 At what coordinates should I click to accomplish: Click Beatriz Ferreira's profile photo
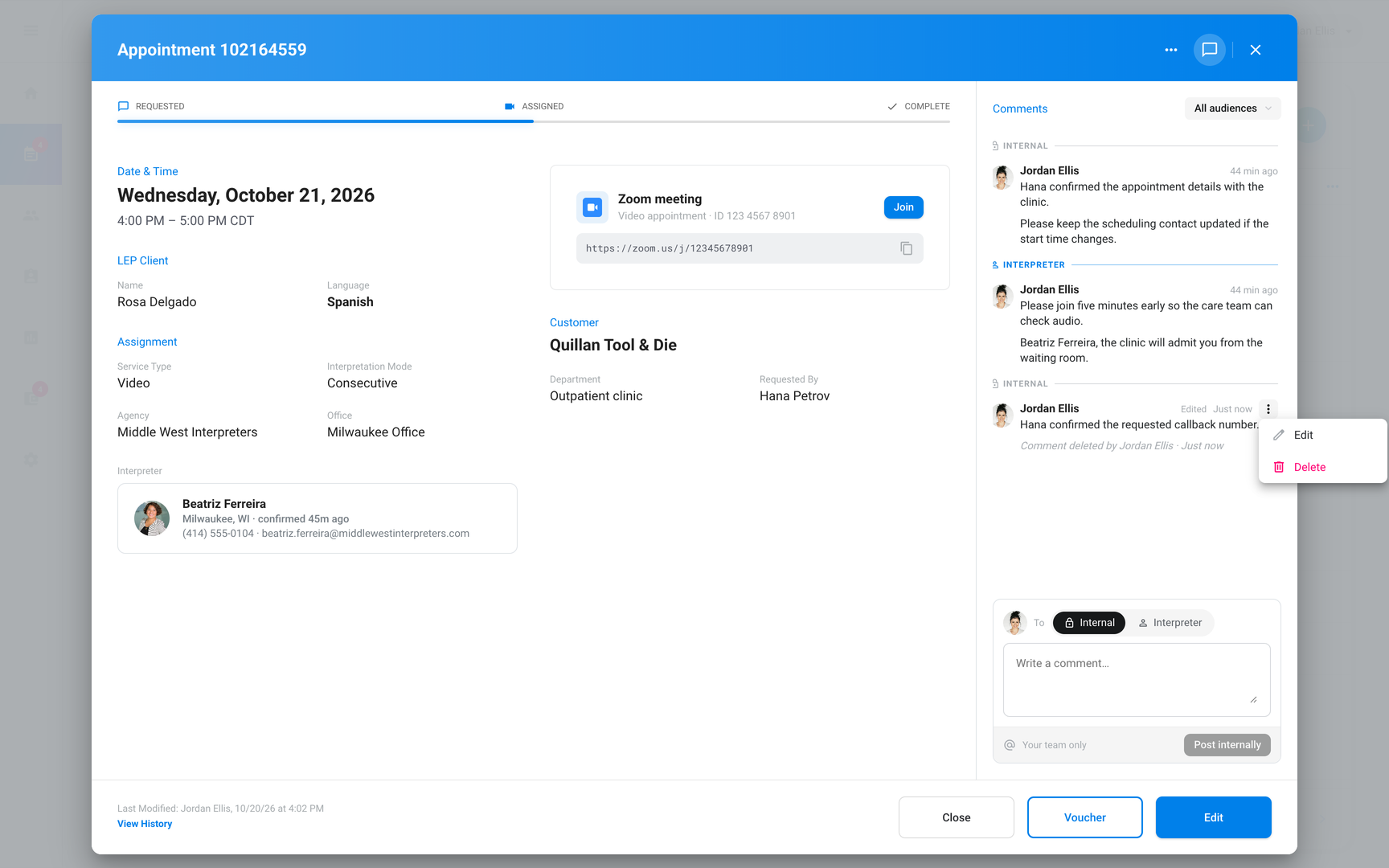[x=152, y=518]
